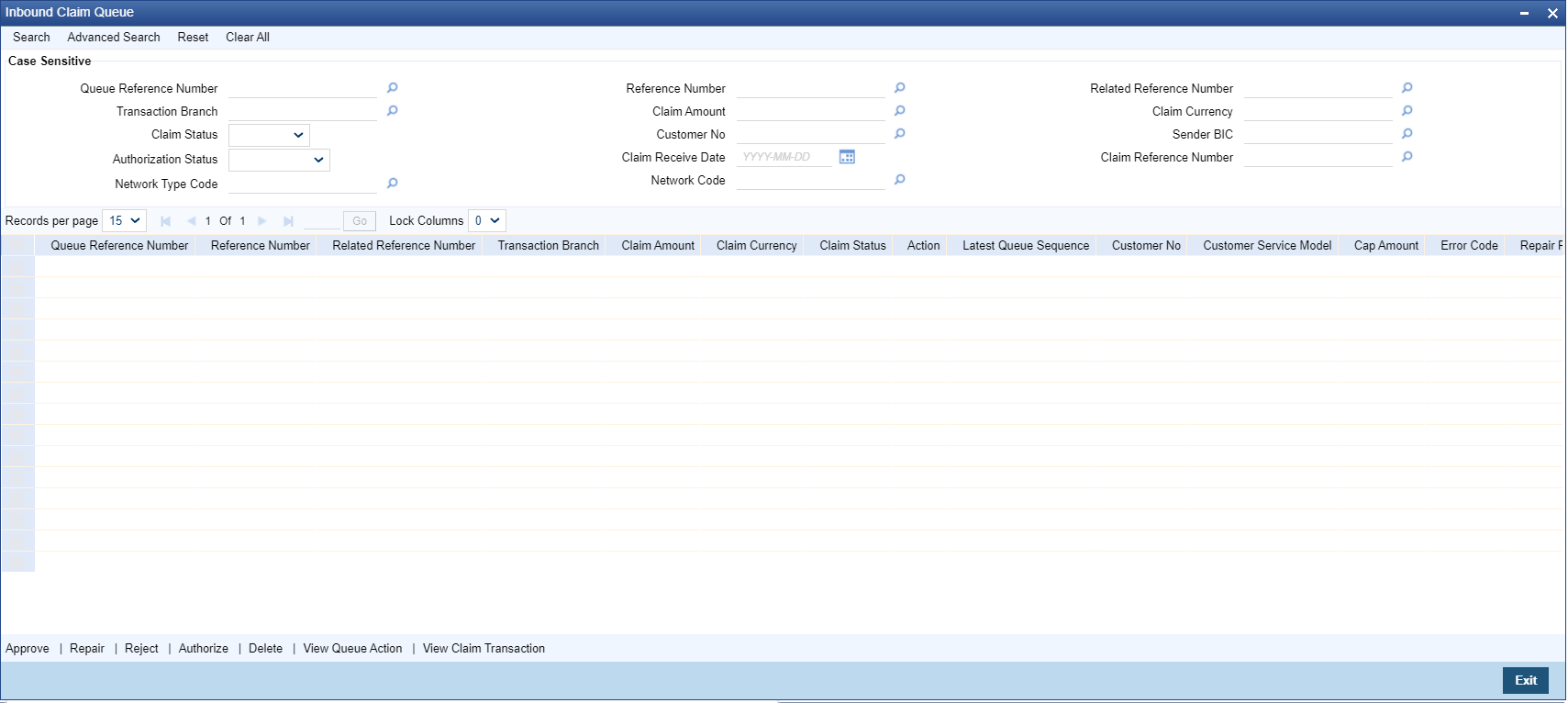
Task: Click the Delete action link
Action: point(266,649)
